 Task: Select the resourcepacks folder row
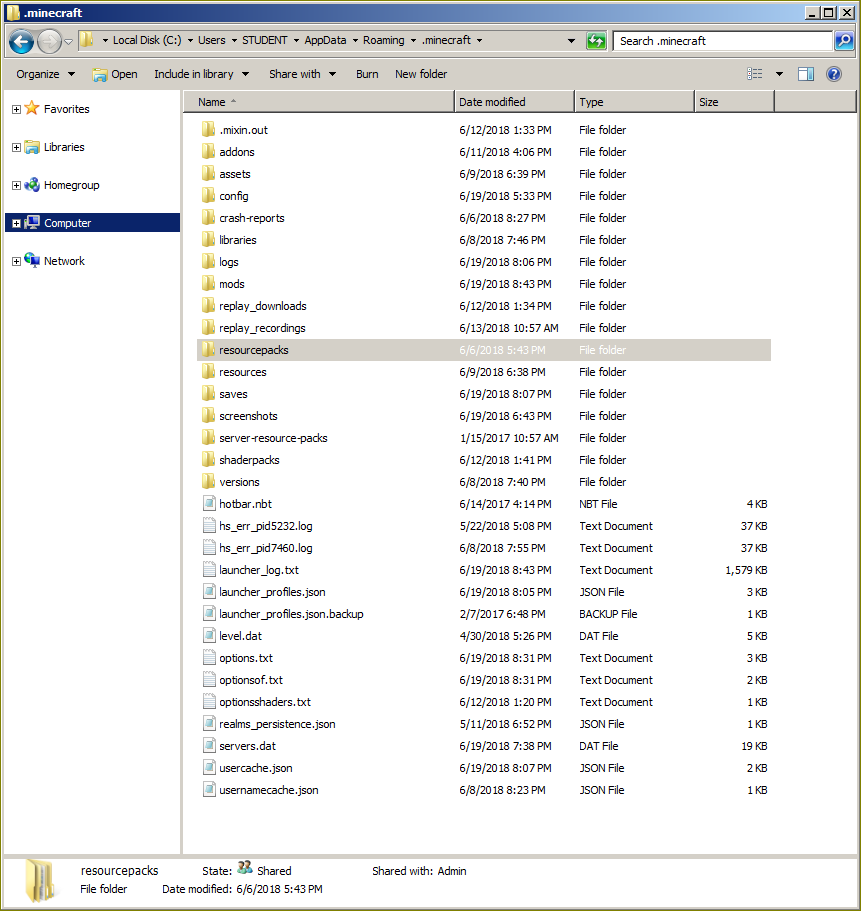[484, 350]
